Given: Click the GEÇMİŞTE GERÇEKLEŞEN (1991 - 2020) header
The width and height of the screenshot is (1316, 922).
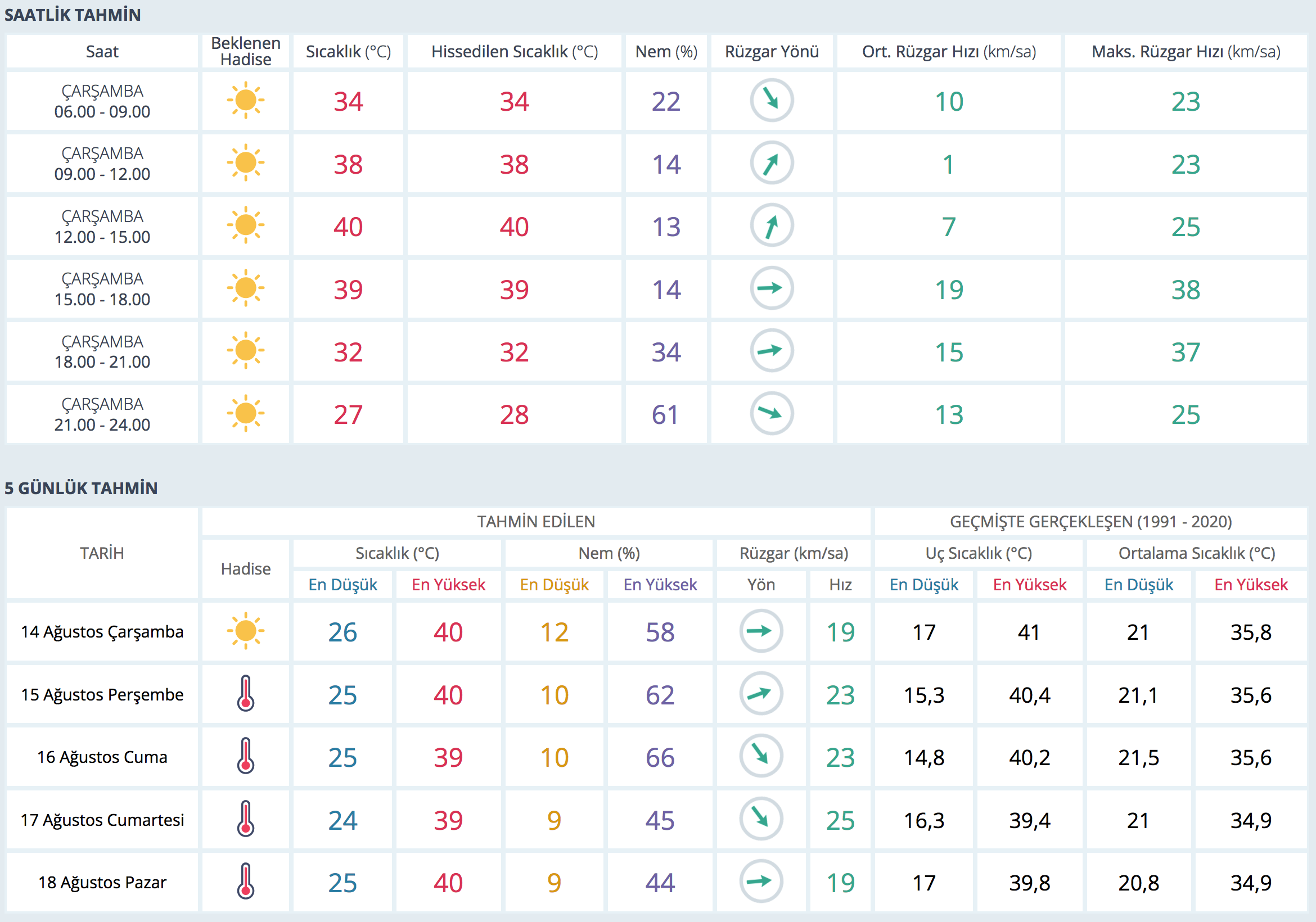Looking at the screenshot, I should [1090, 522].
